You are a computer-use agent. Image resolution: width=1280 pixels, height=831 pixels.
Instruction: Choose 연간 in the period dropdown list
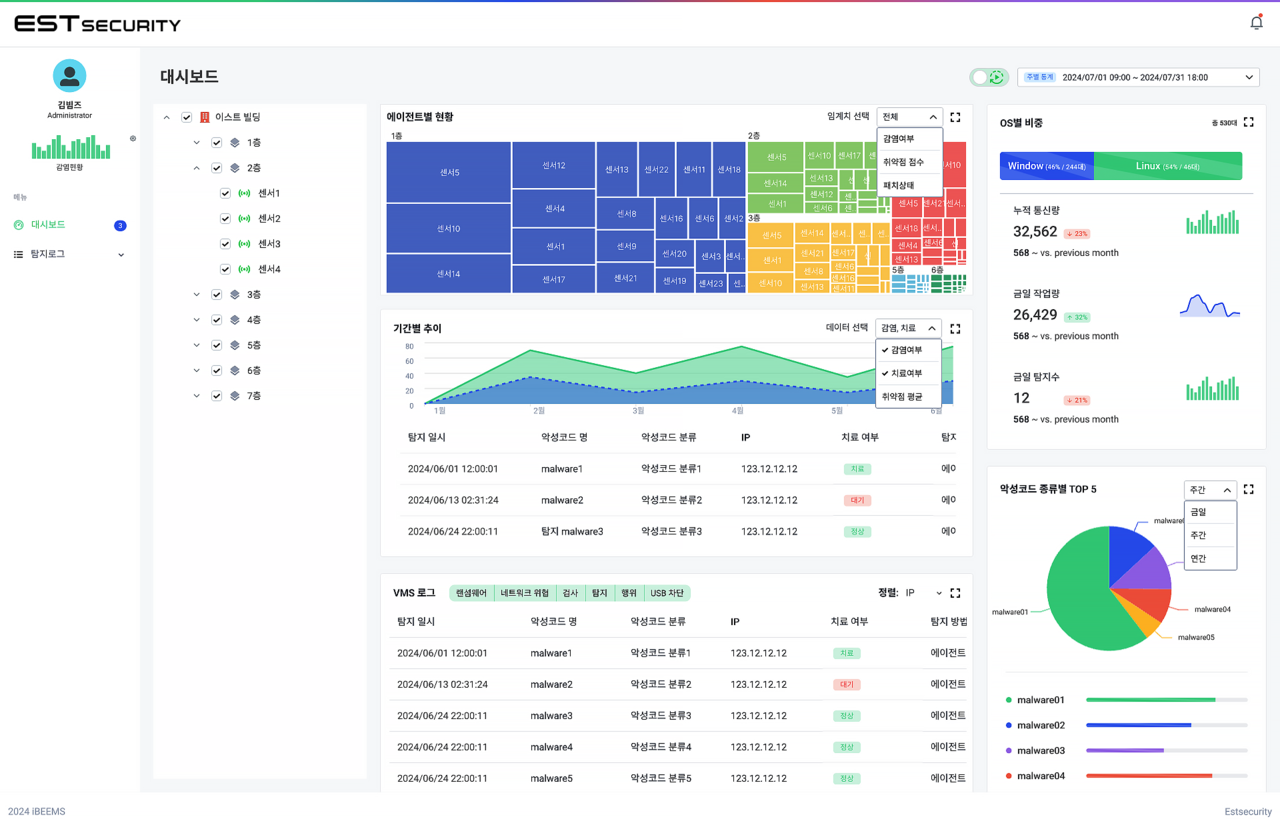[1198, 559]
